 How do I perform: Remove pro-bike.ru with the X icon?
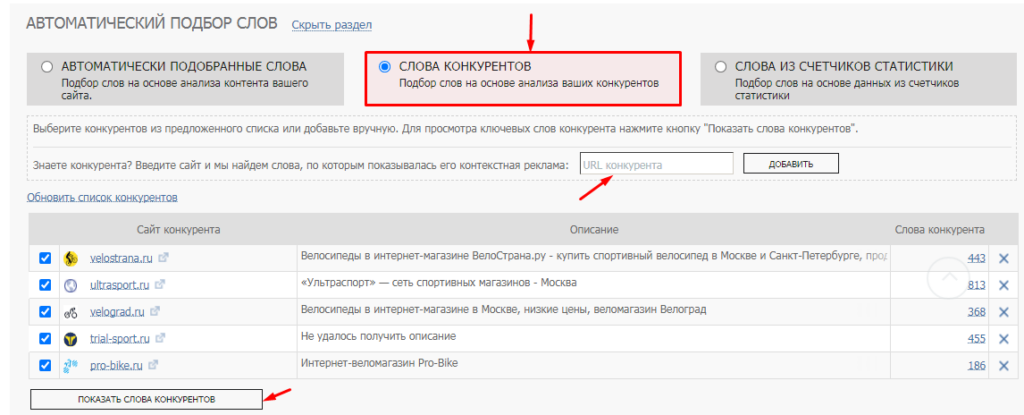pyautogui.click(x=1004, y=365)
